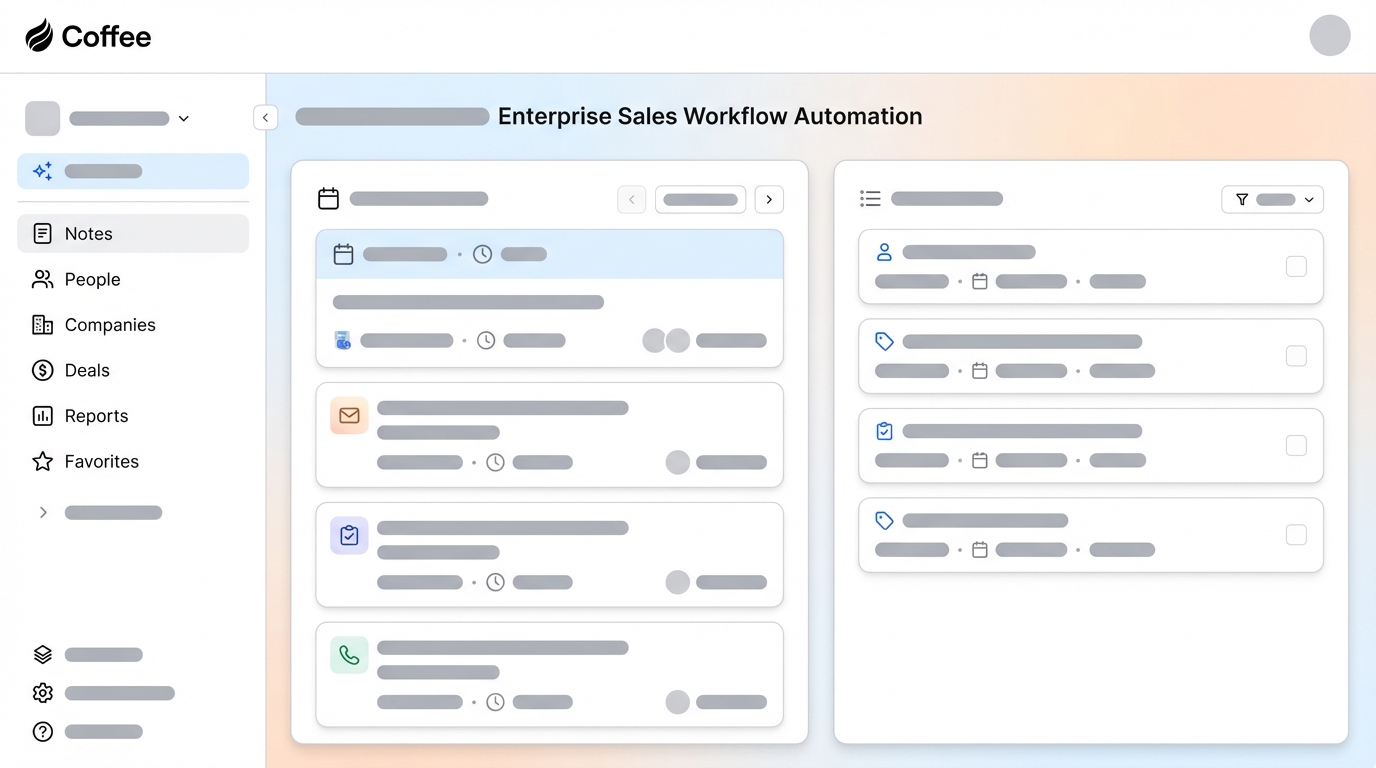Screen dimensions: 1376x768
Task: Open the Reports chart icon
Action: 41,415
